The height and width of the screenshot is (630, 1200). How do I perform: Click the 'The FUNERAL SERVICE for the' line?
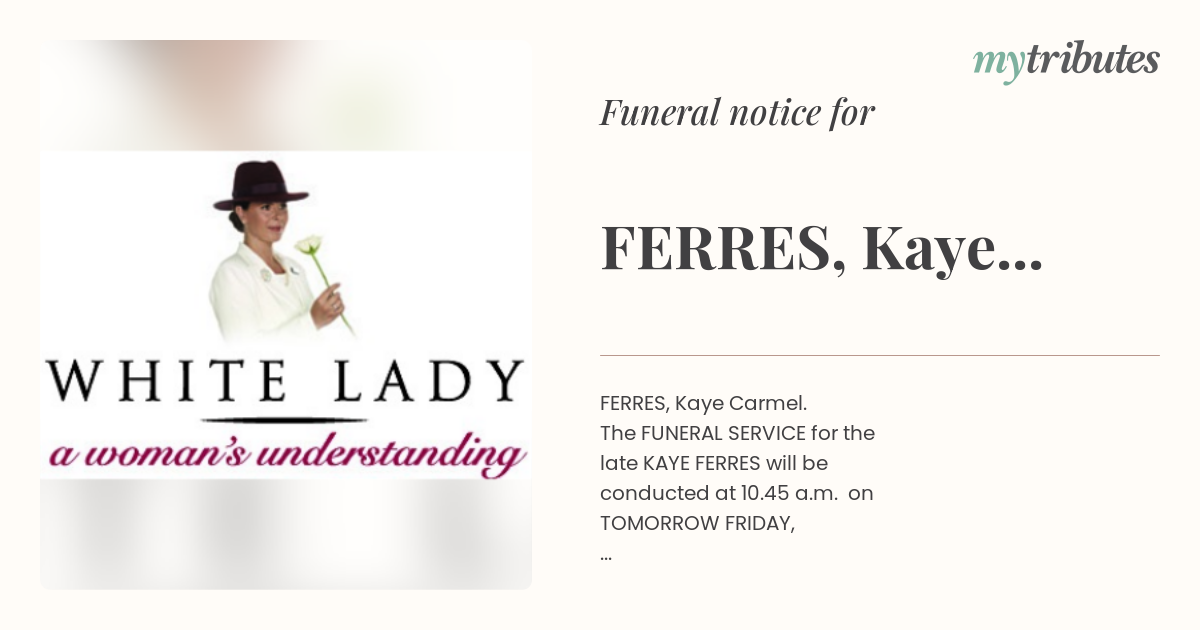click(x=737, y=434)
